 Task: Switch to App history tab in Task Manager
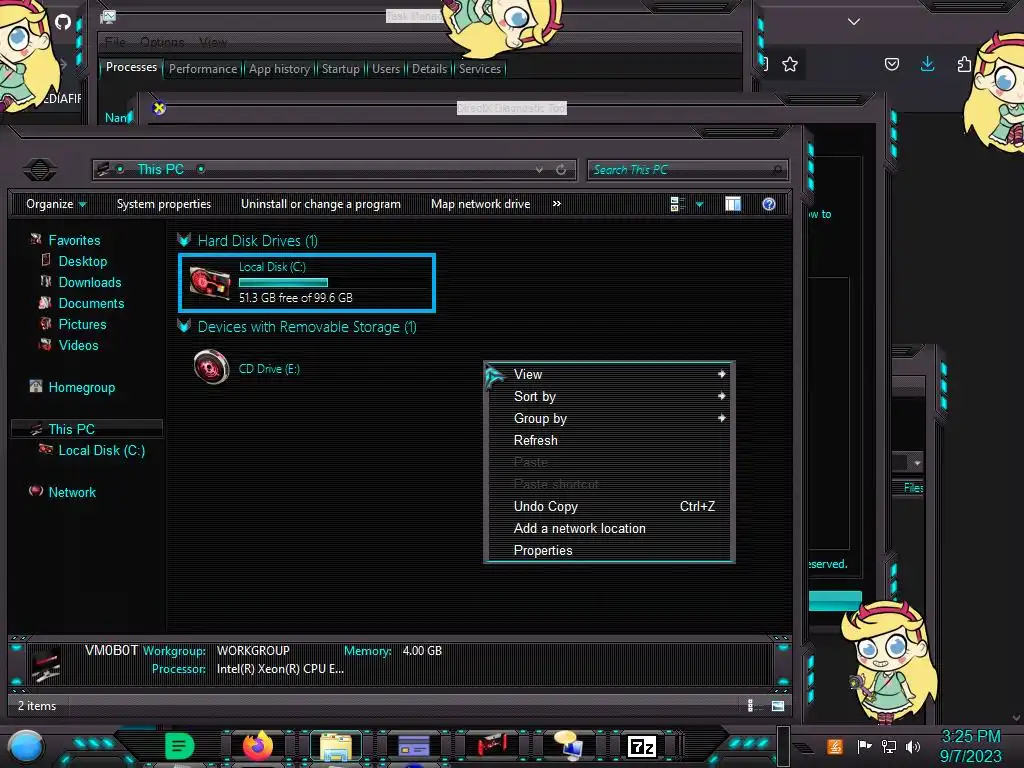coord(280,69)
